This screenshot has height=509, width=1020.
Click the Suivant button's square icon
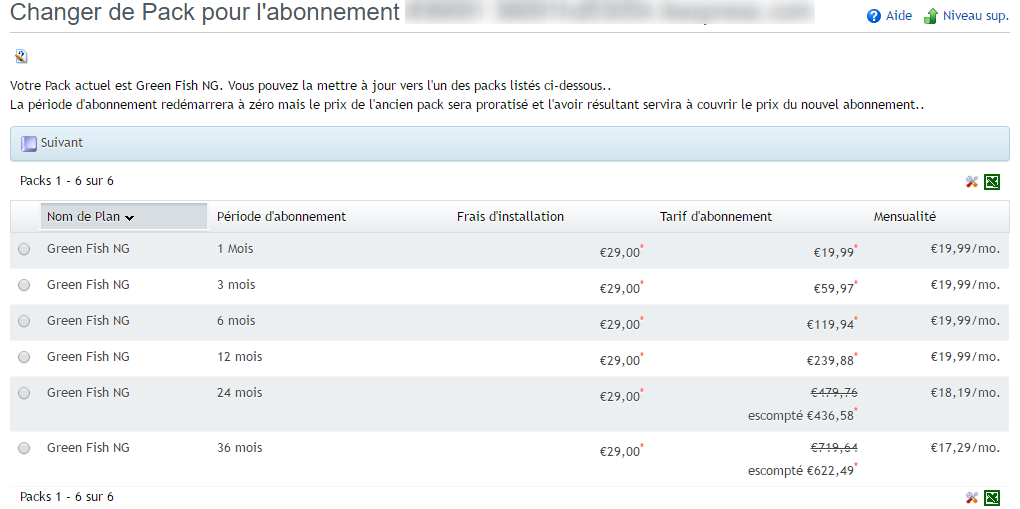tap(29, 143)
